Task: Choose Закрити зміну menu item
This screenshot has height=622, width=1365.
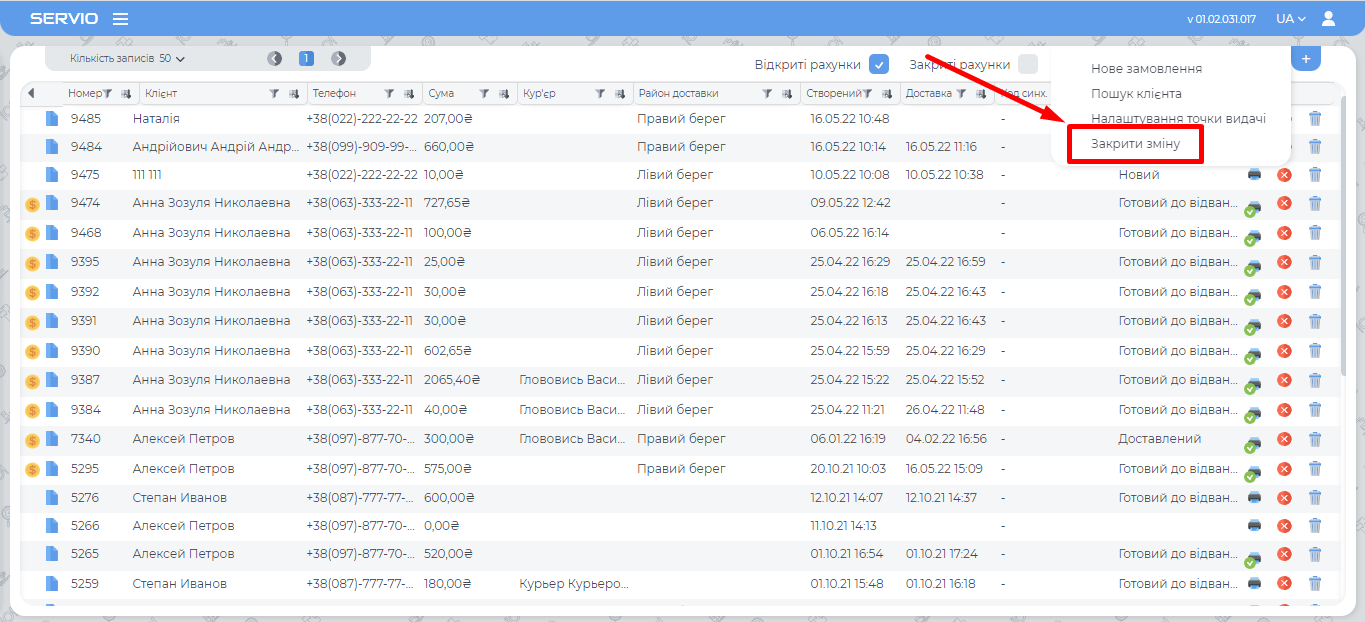Action: click(x=1135, y=144)
